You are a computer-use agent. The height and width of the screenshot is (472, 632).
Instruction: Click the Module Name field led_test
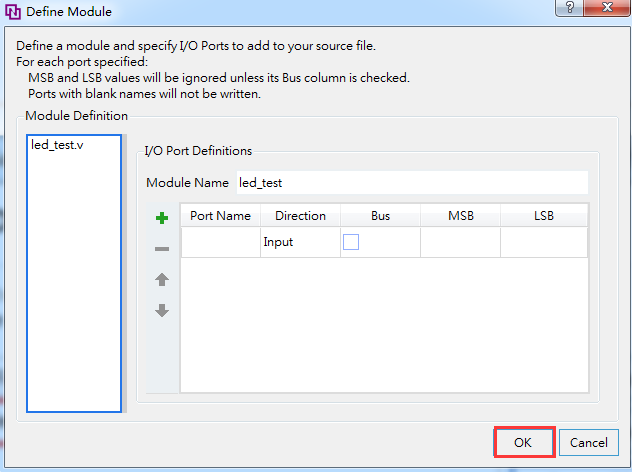click(412, 183)
